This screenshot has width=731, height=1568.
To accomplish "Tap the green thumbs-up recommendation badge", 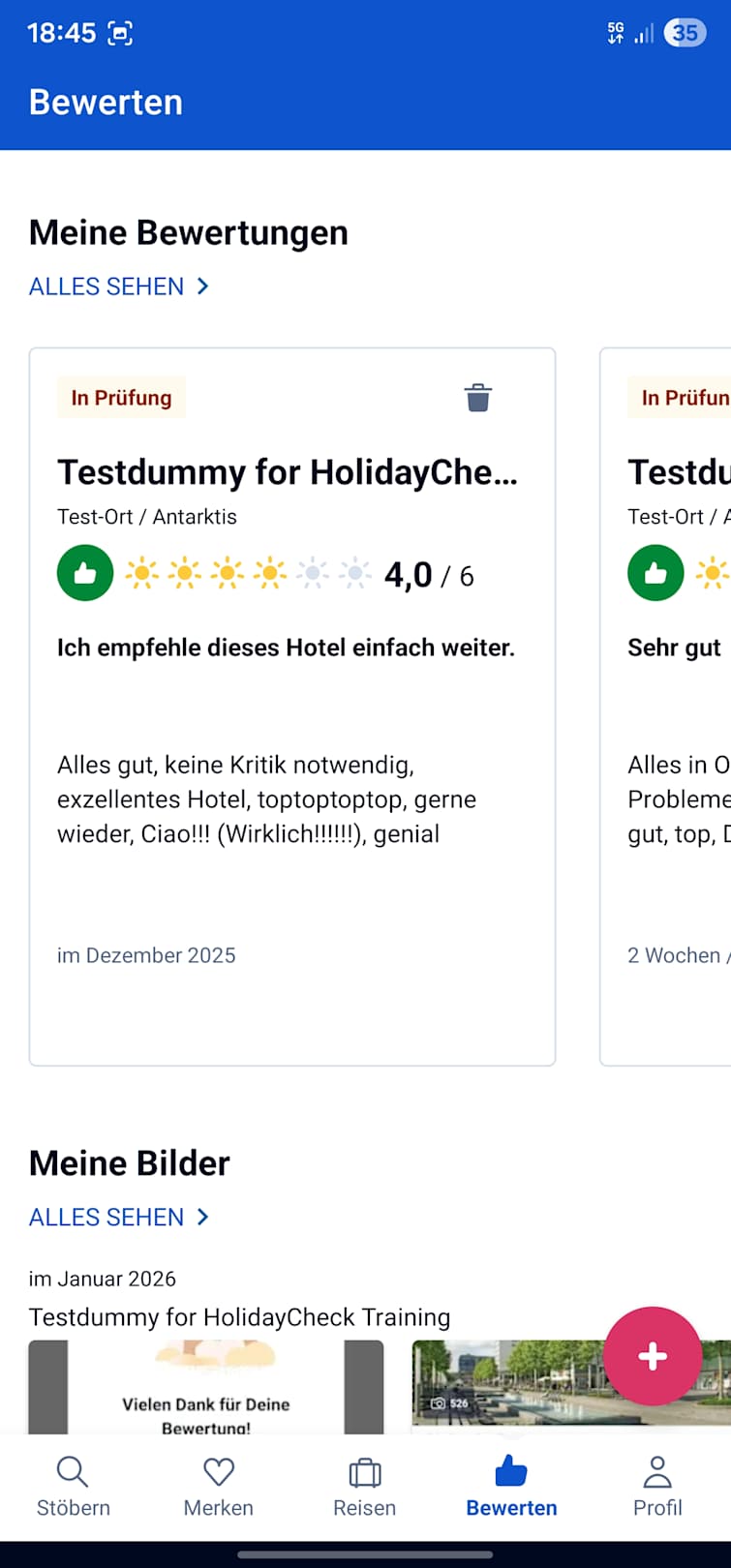I will 85,574.
